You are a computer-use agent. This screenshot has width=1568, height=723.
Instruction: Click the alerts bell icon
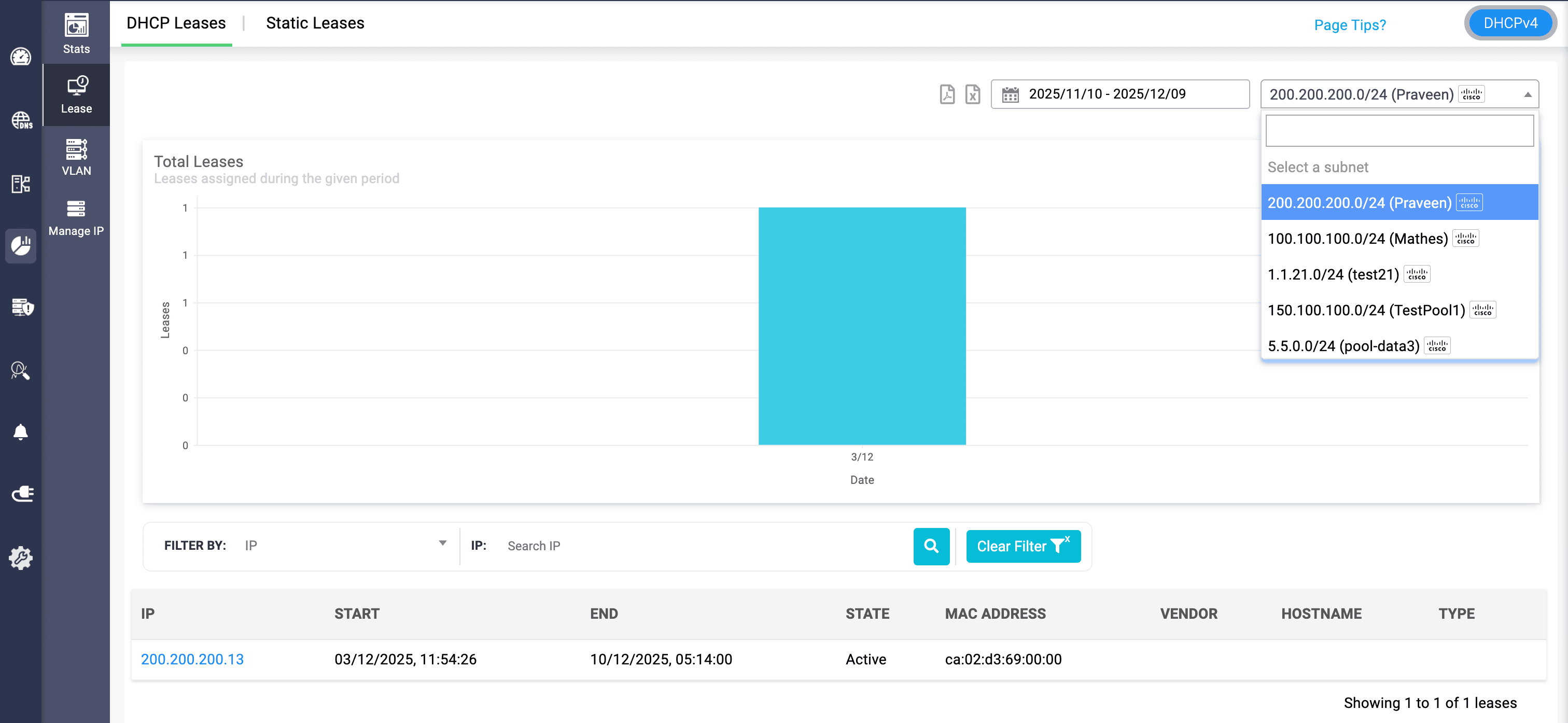(21, 432)
